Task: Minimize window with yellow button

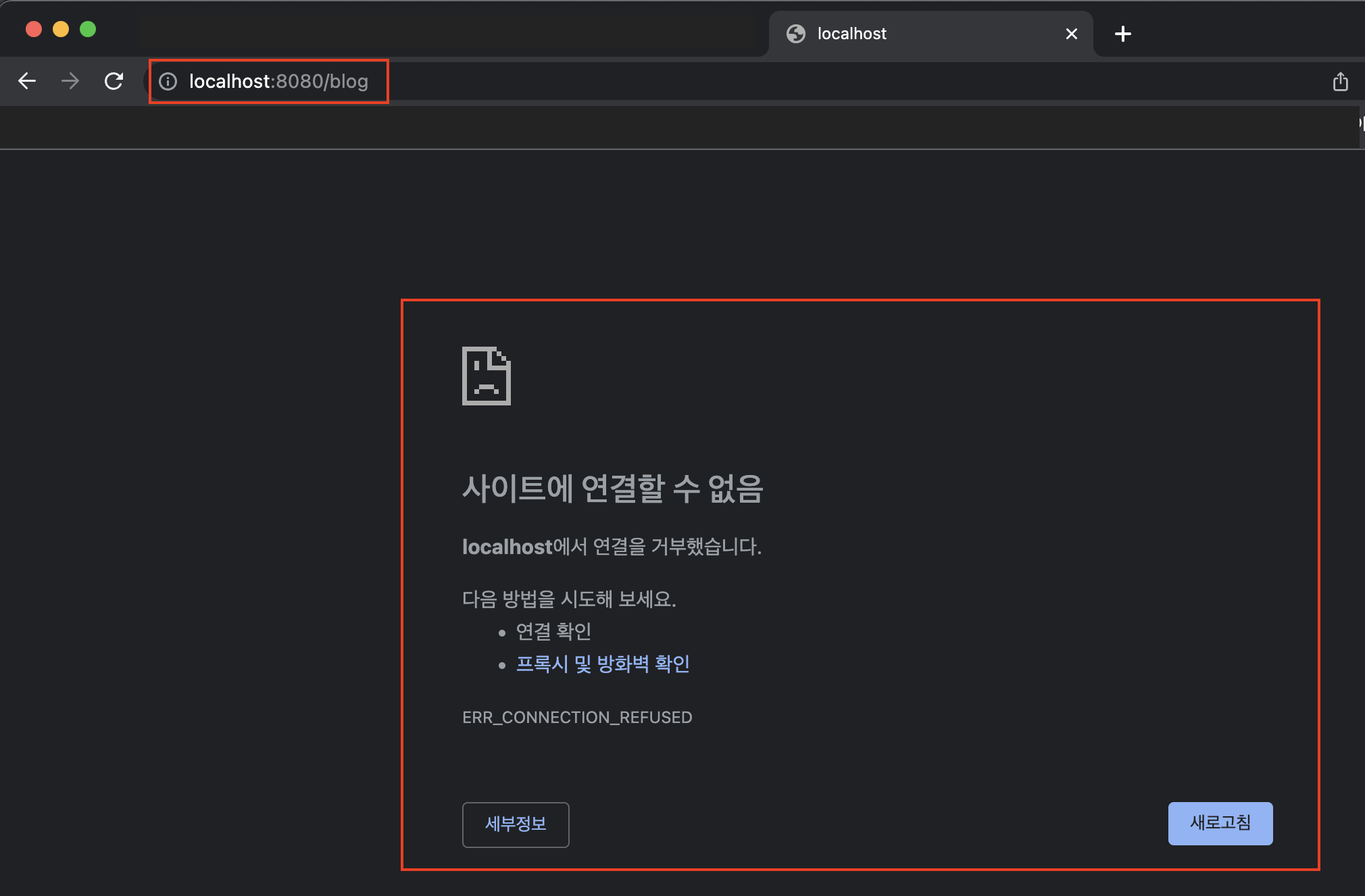Action: 61,29
